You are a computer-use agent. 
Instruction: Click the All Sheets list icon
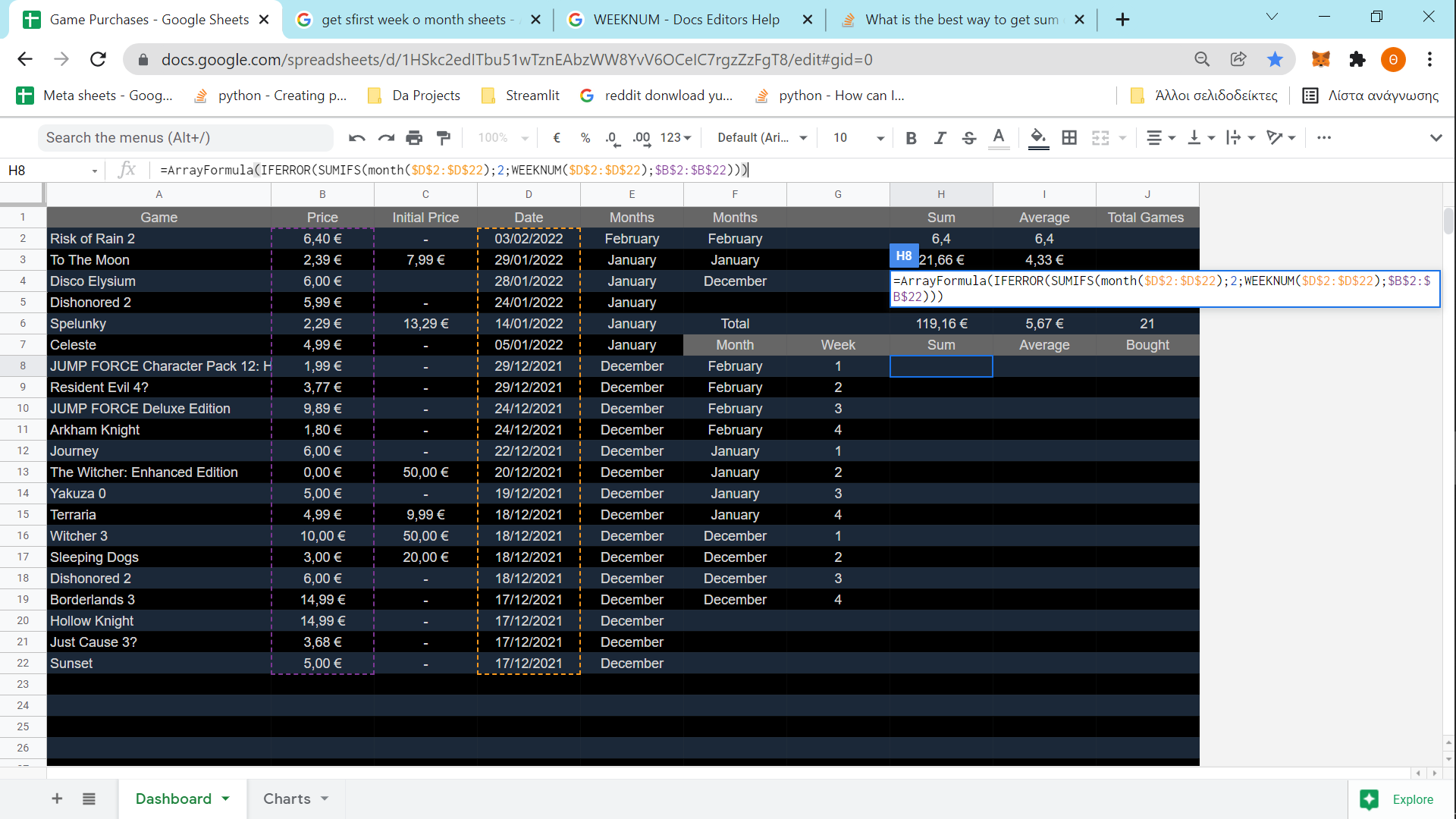coord(89,799)
